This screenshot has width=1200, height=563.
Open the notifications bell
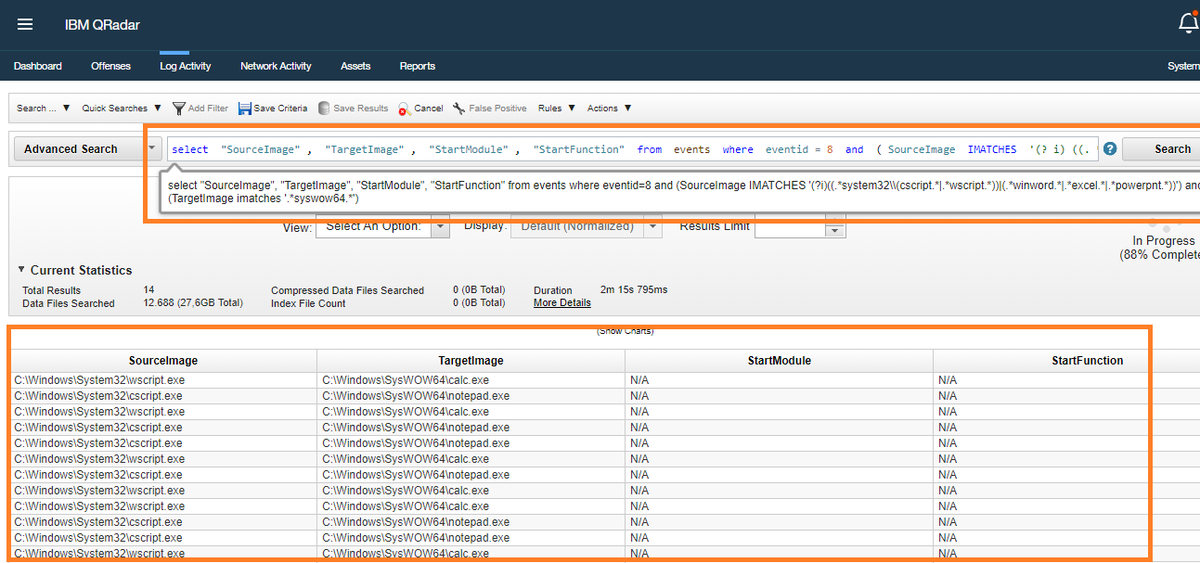click(x=1189, y=24)
